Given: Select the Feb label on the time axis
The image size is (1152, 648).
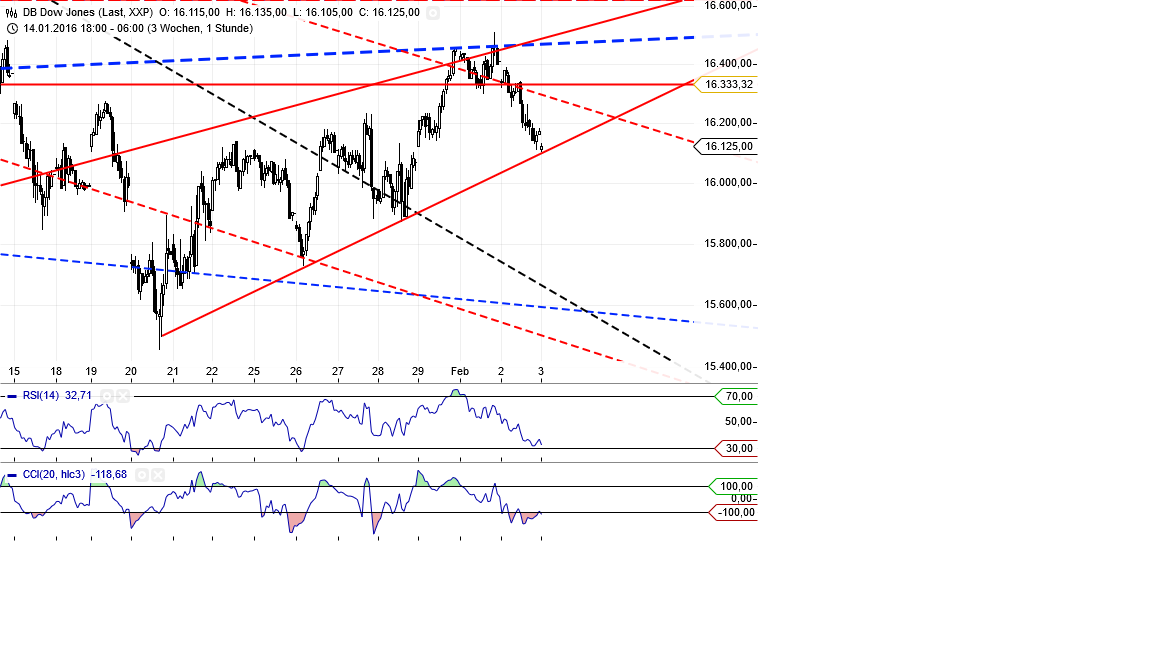Looking at the screenshot, I should click(461, 371).
